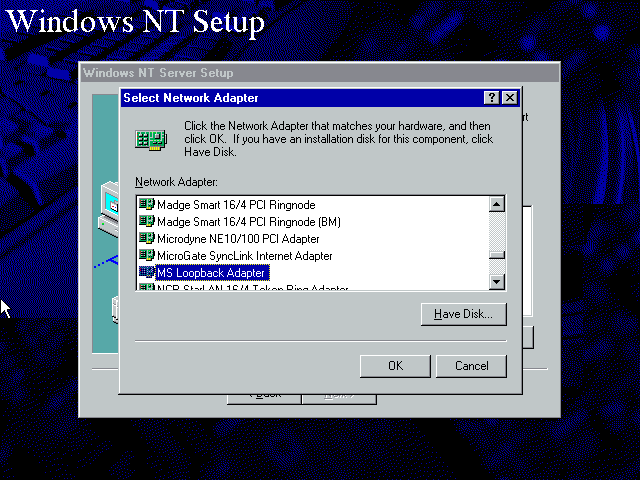Close the Select Network Adapter dialog
The width and height of the screenshot is (640, 480).
(x=510, y=98)
